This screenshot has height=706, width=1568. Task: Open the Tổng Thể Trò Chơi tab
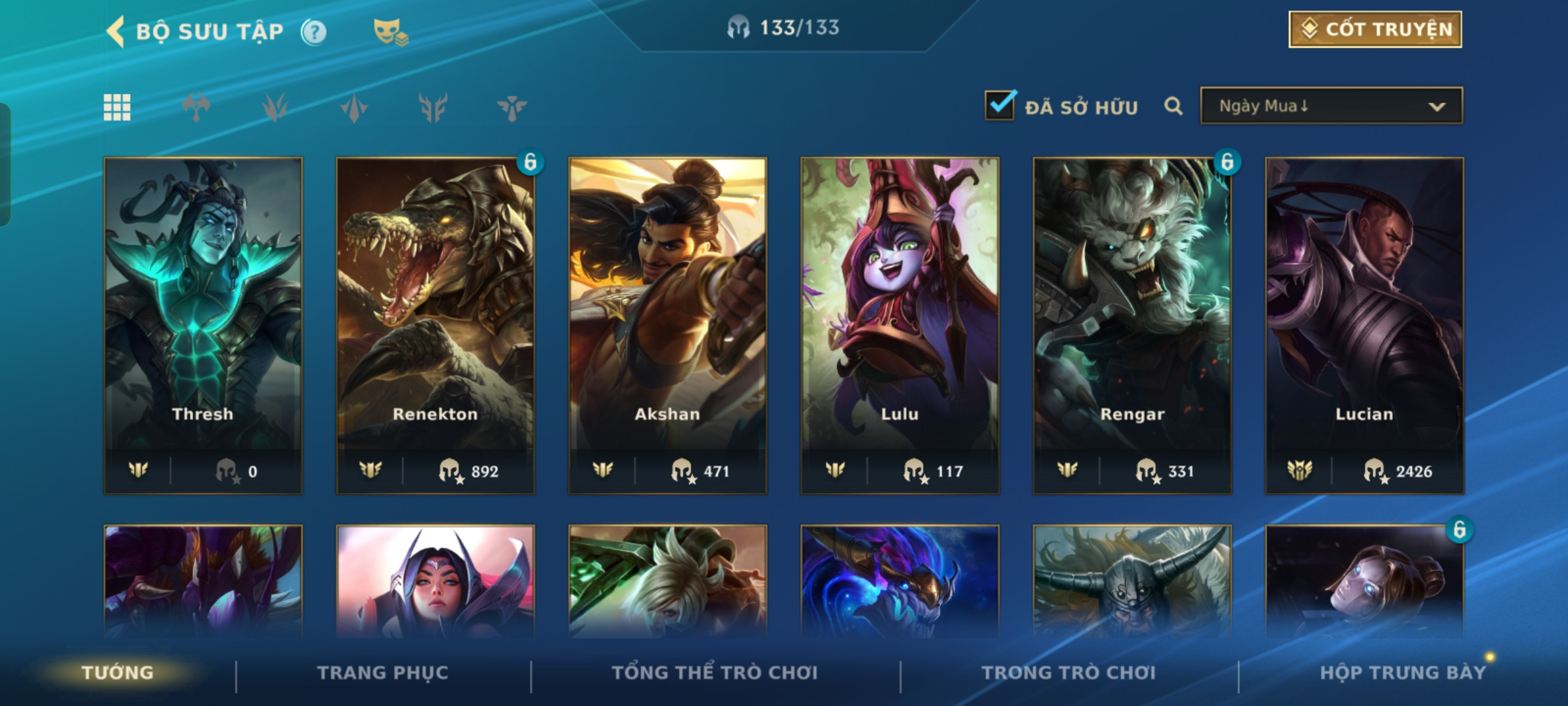click(x=715, y=673)
